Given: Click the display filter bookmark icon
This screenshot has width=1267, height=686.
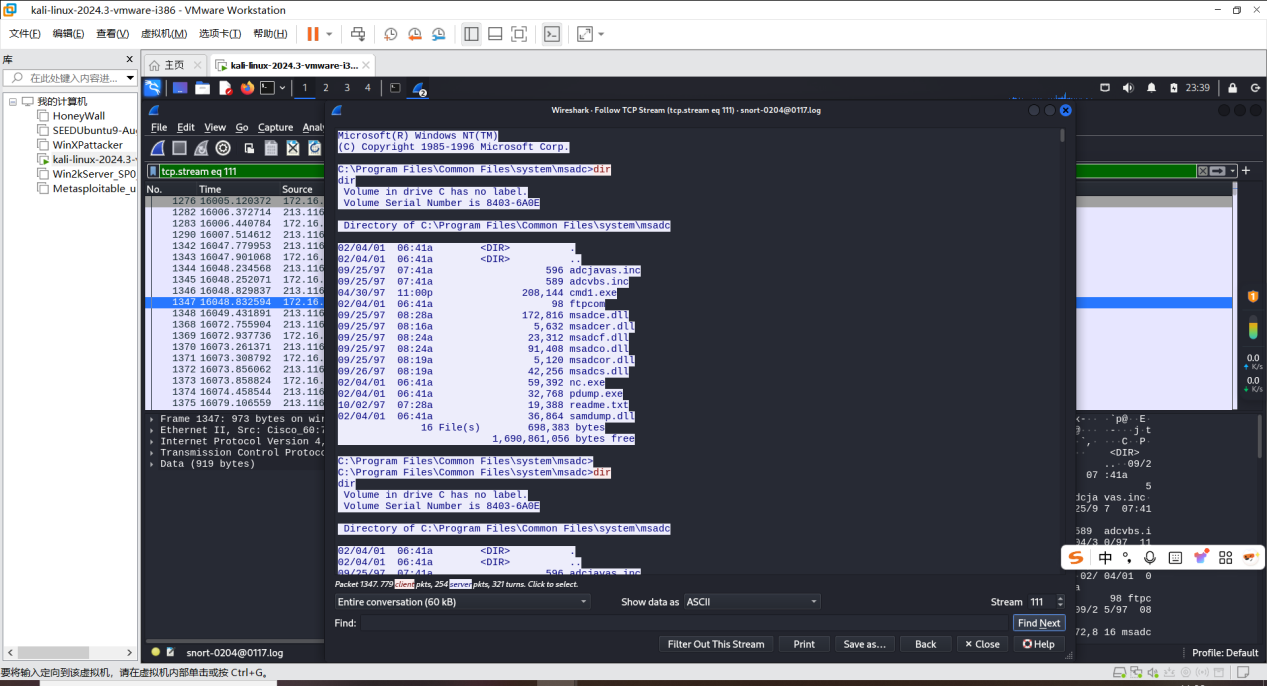Looking at the screenshot, I should pyautogui.click(x=153, y=171).
